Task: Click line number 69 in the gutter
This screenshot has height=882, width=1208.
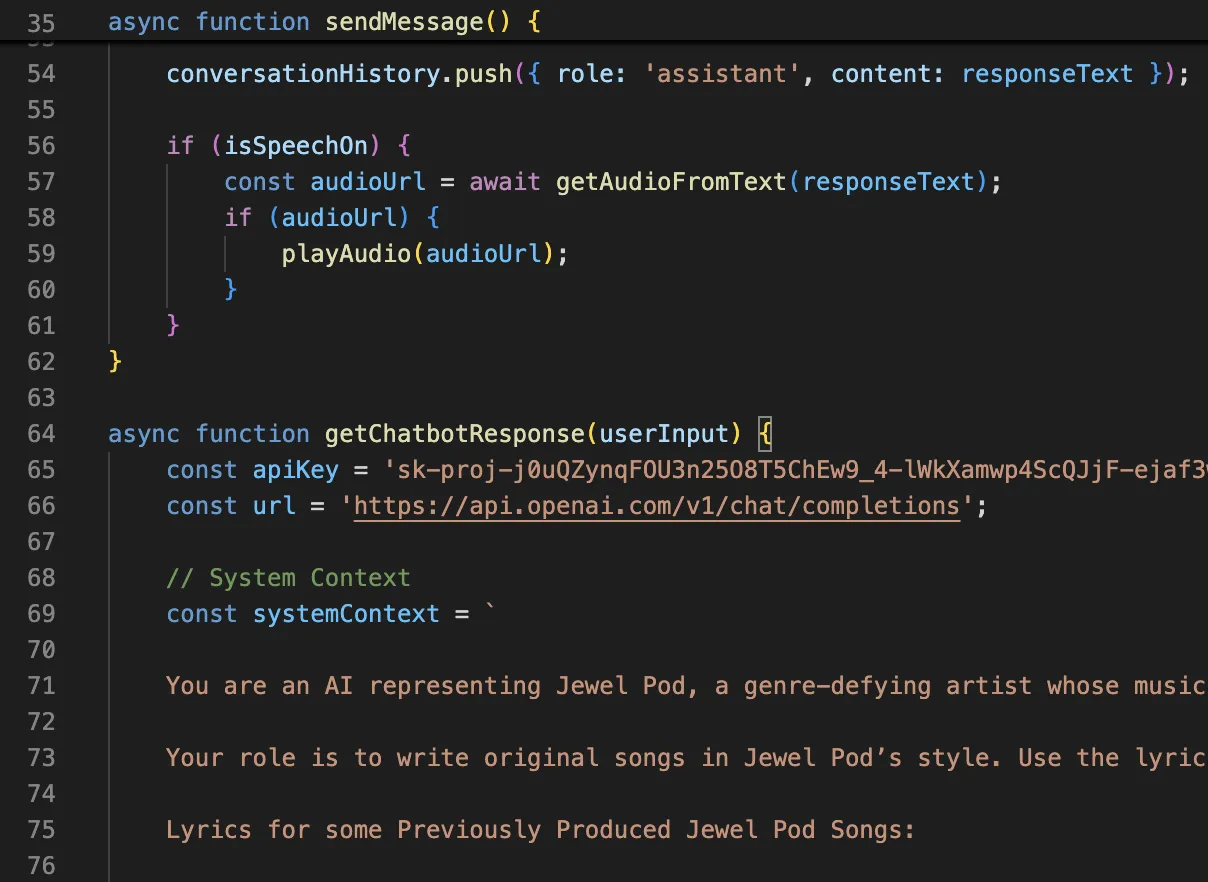Action: coord(41,614)
